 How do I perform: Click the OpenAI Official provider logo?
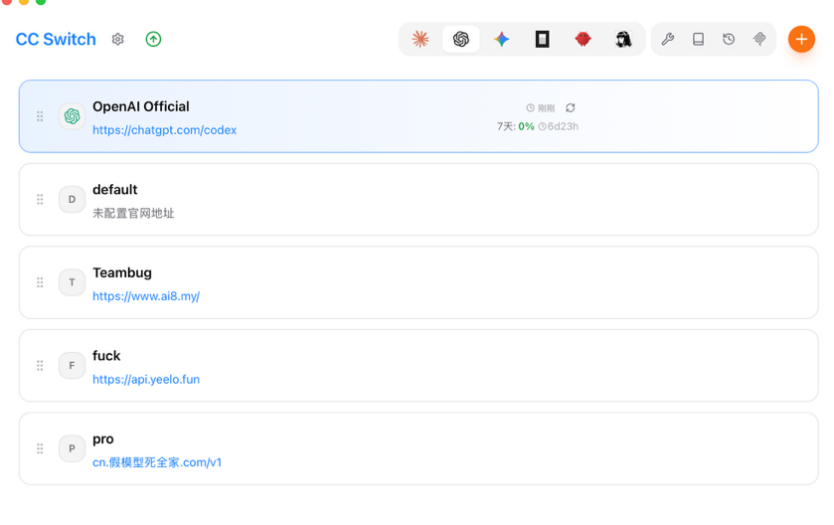72,116
